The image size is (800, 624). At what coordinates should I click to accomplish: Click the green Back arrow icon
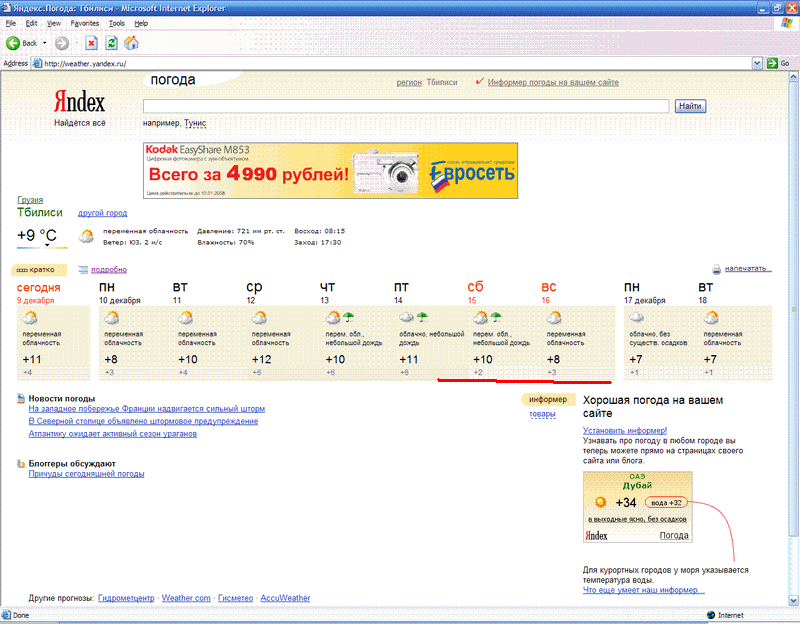13,43
